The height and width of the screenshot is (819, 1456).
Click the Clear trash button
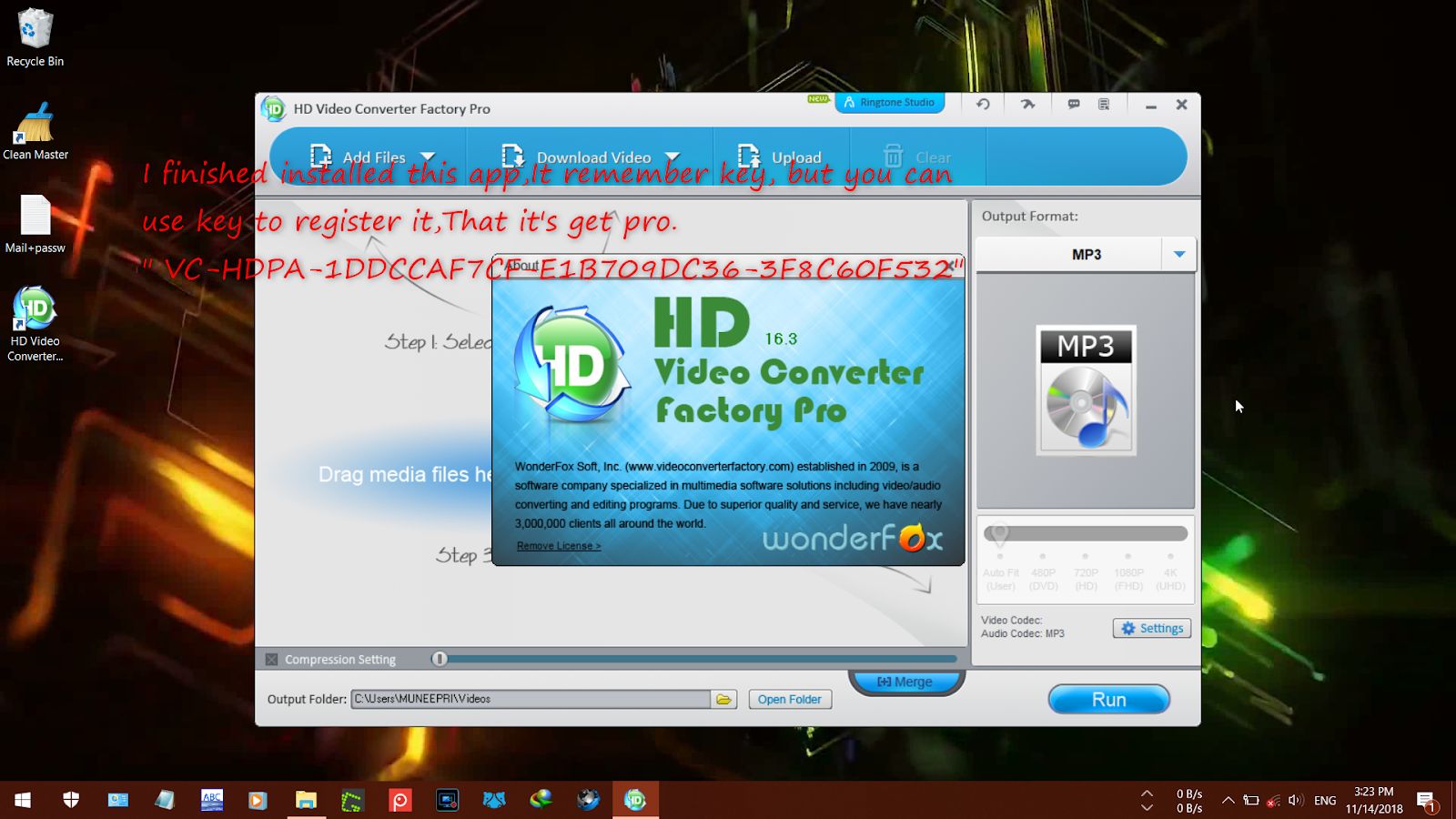917,157
